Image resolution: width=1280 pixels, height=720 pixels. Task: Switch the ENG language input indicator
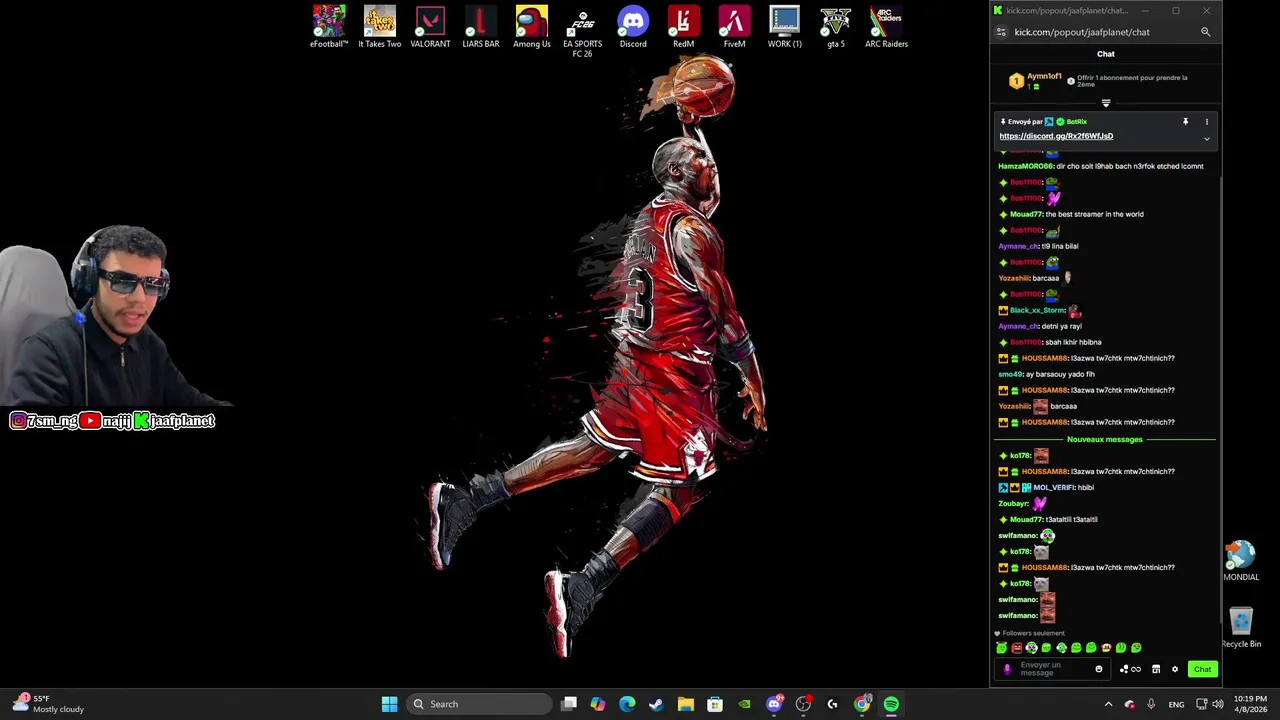point(1177,704)
